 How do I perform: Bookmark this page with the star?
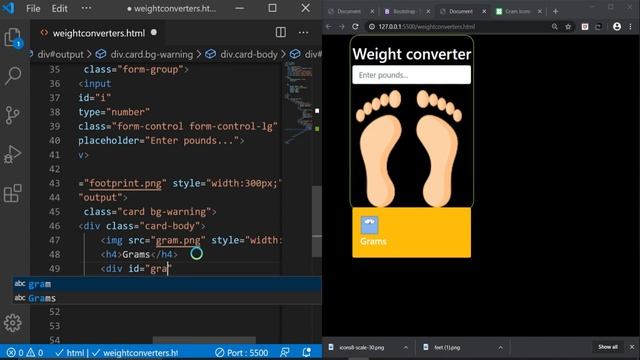568,27
